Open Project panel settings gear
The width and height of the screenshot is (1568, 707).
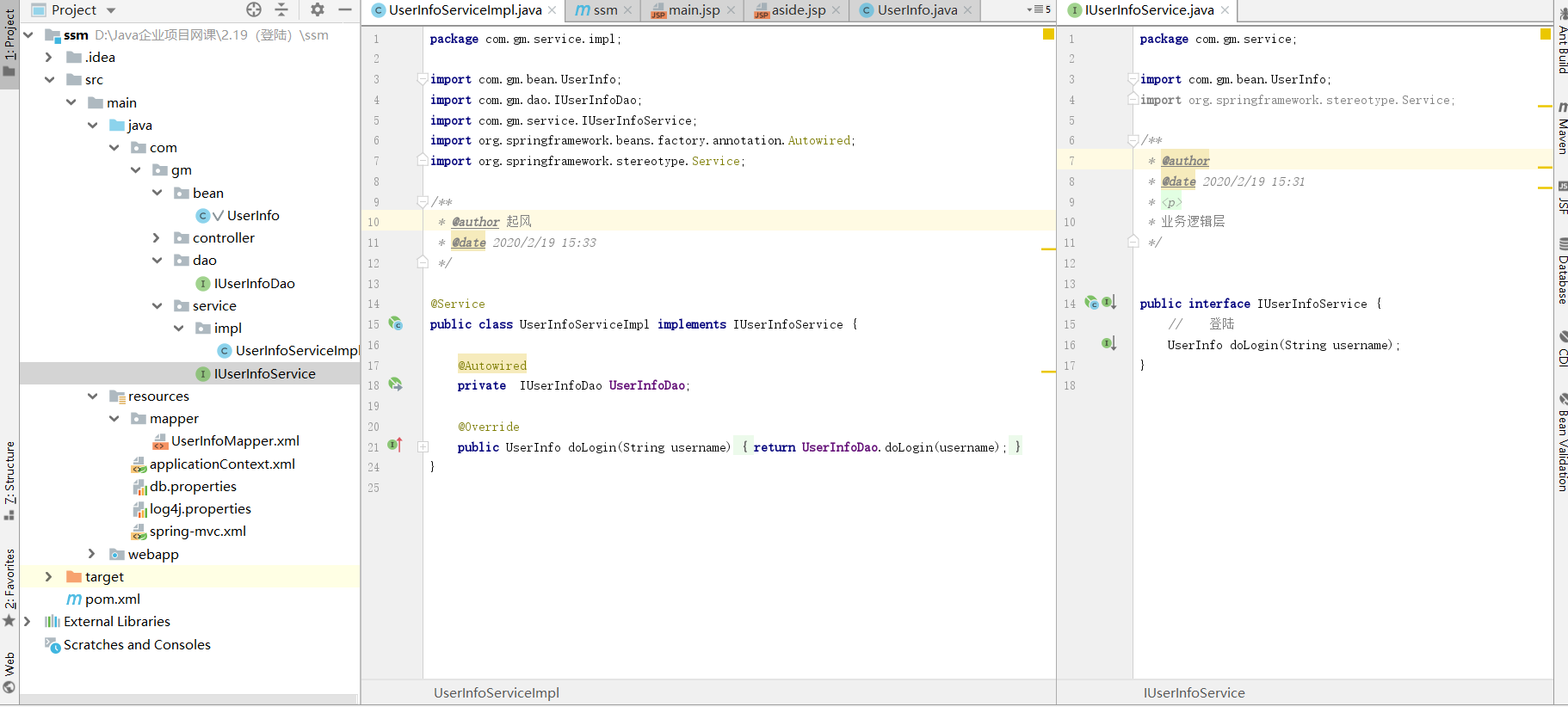[x=318, y=9]
